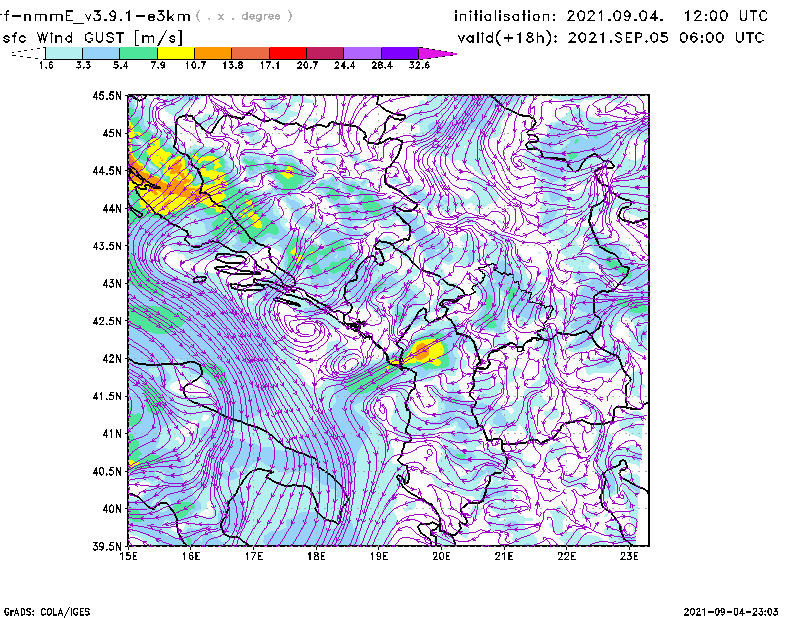Click the '2021-09-04-23:03' timestamp
Viewport: 800px width, 618px height.
(x=731, y=612)
